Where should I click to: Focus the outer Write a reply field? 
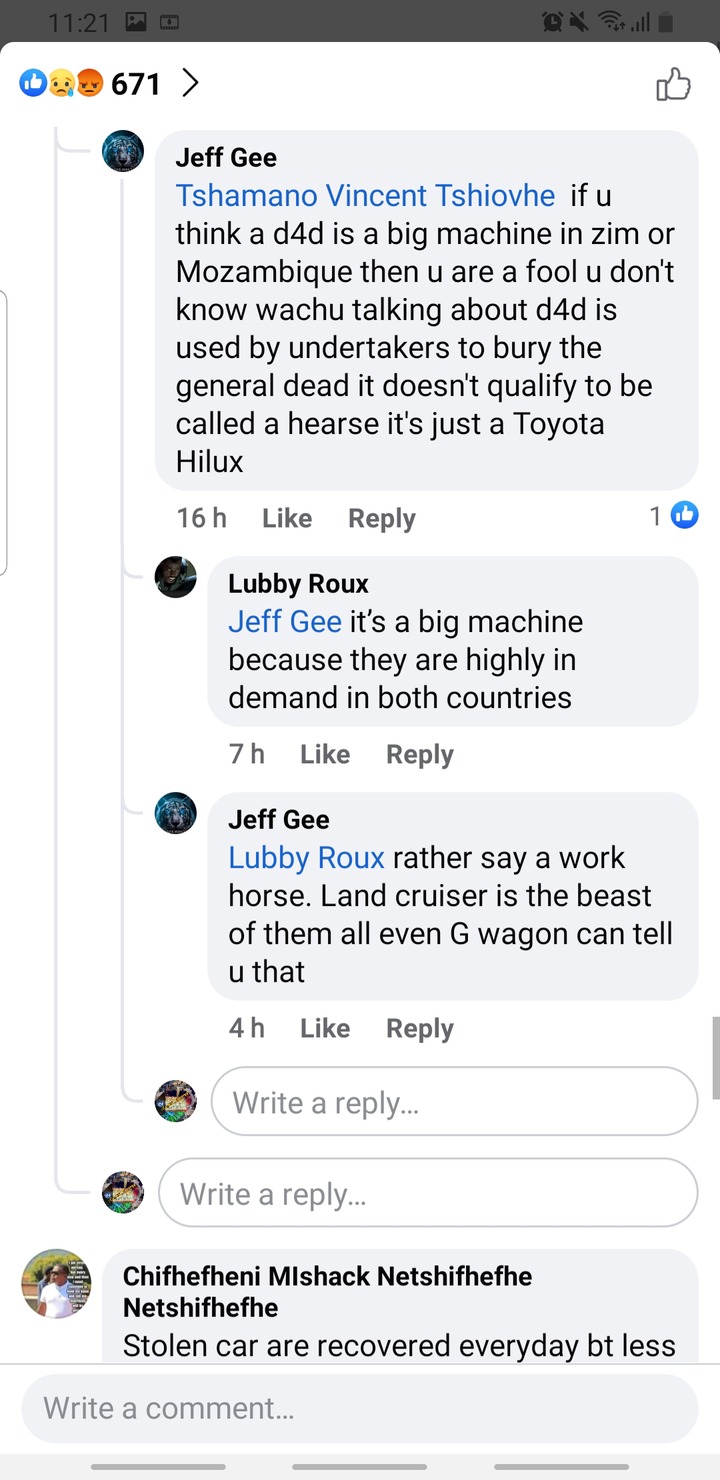428,1193
